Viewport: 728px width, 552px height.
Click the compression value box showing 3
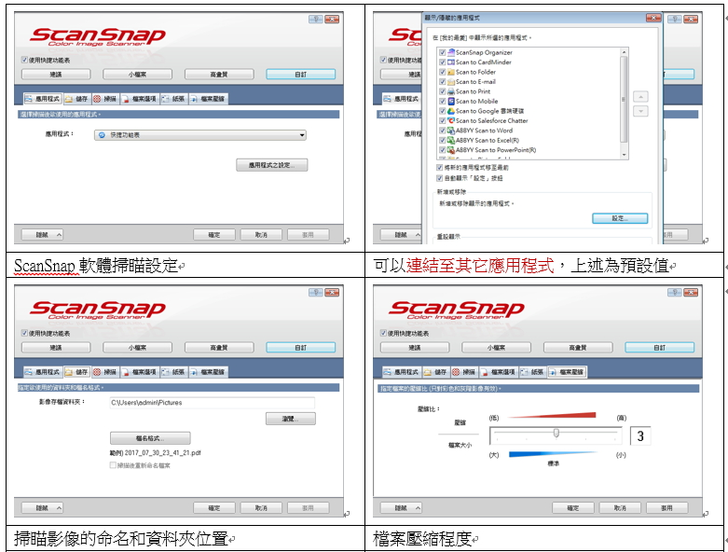click(x=640, y=436)
